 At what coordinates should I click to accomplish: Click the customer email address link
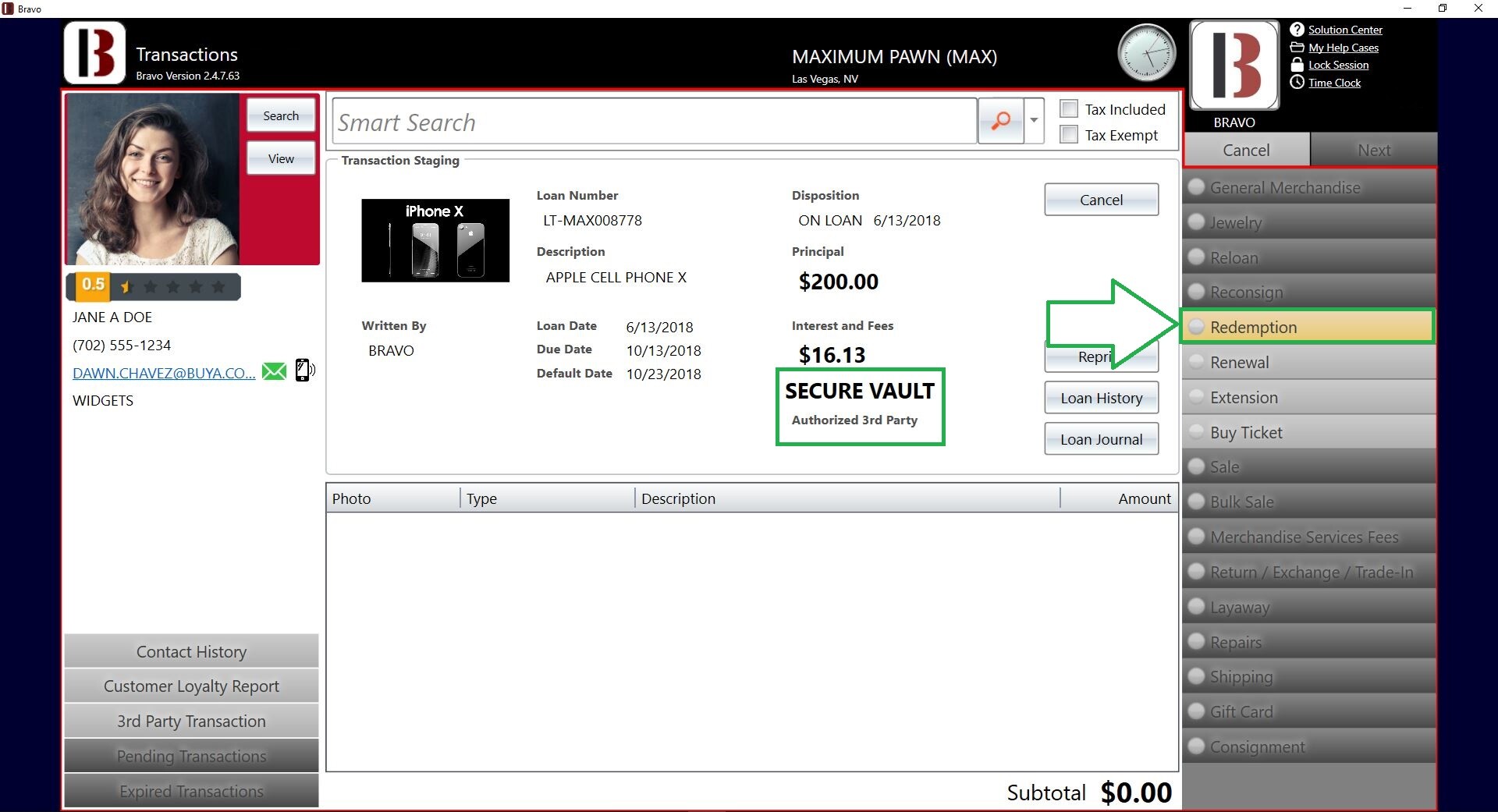[x=164, y=373]
